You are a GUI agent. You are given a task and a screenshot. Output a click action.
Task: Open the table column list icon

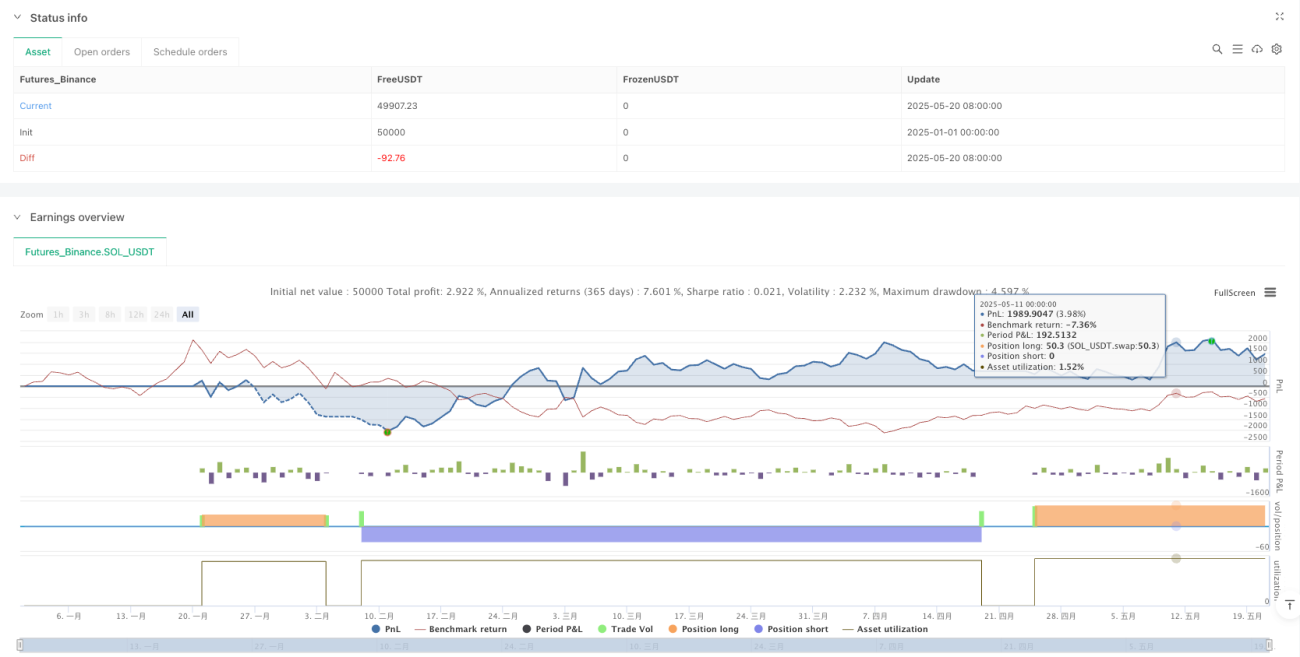pyautogui.click(x=1237, y=49)
